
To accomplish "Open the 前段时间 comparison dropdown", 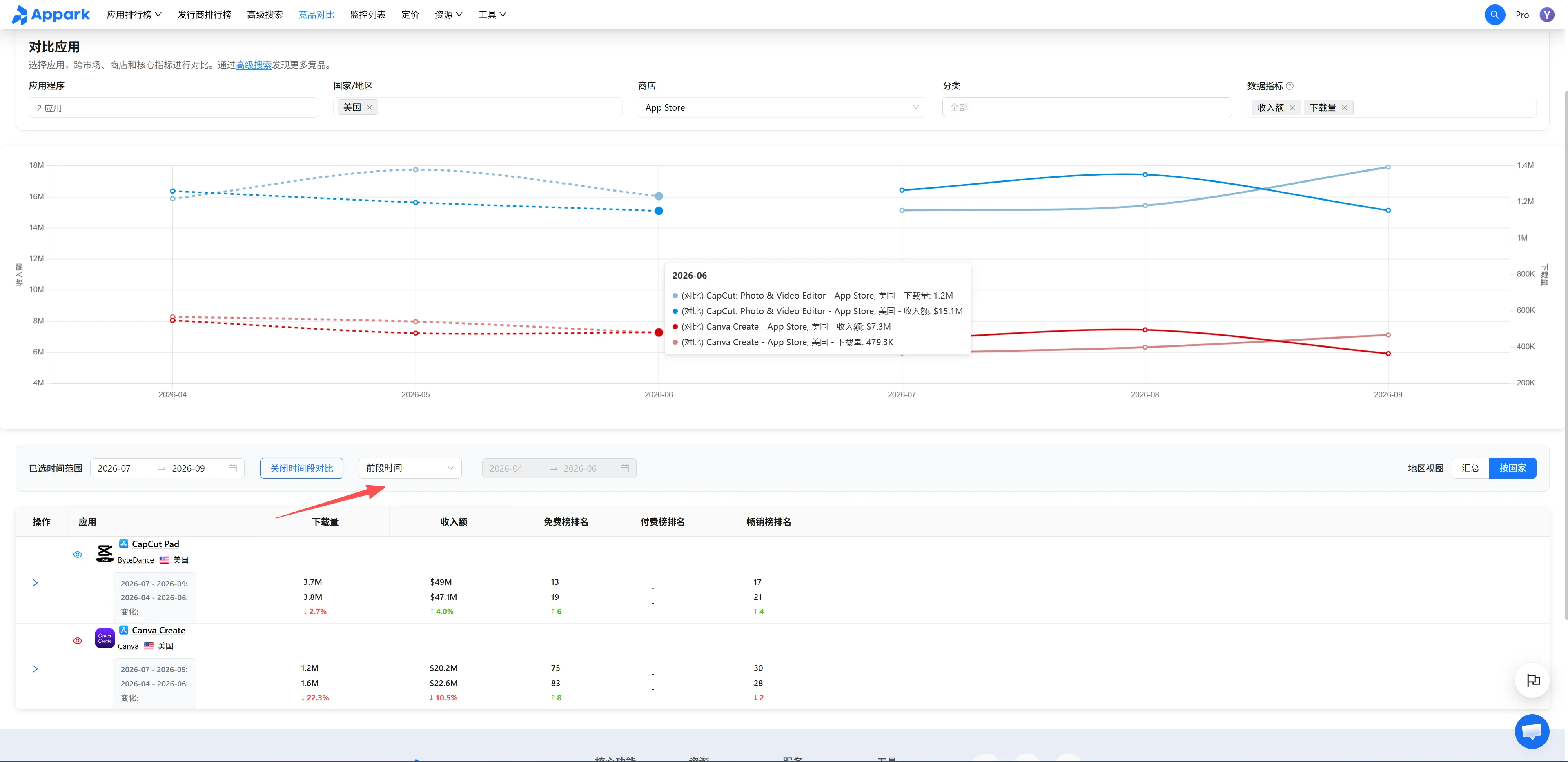I will pos(410,468).
